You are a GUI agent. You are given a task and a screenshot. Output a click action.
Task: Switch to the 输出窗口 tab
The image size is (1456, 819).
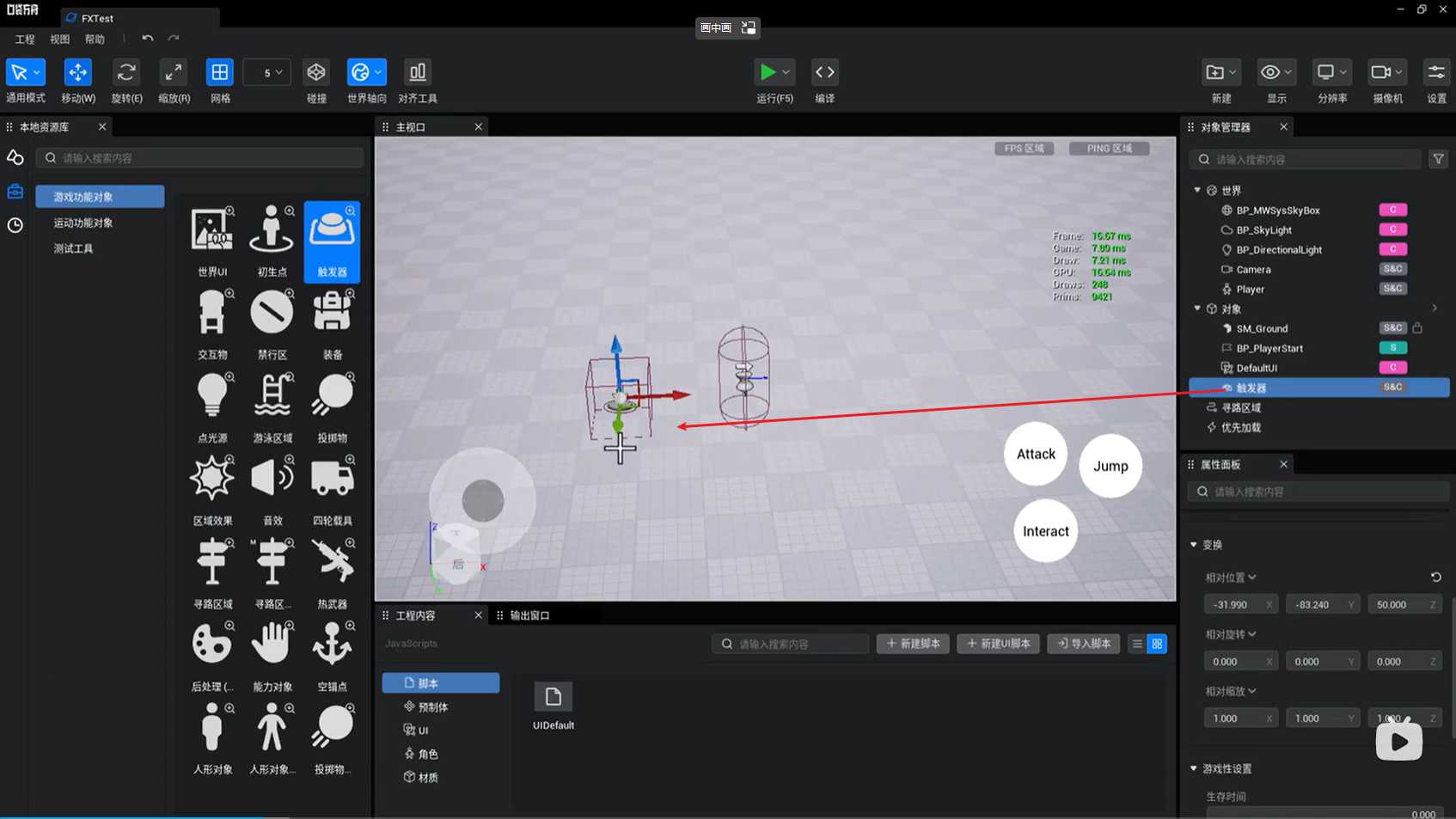(529, 615)
